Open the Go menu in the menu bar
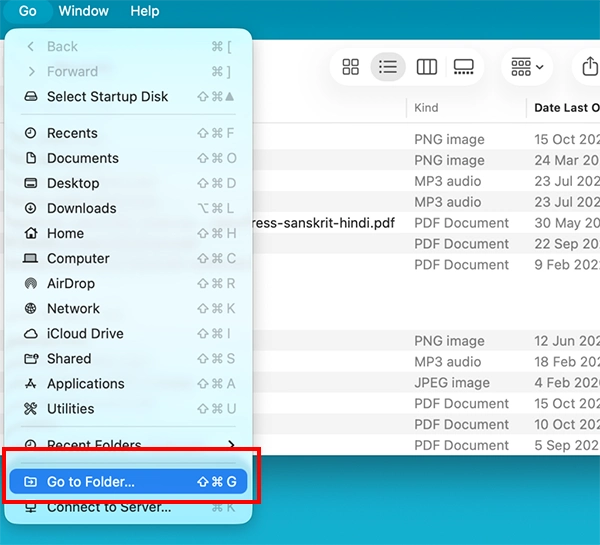The height and width of the screenshot is (545, 600). 28,11
